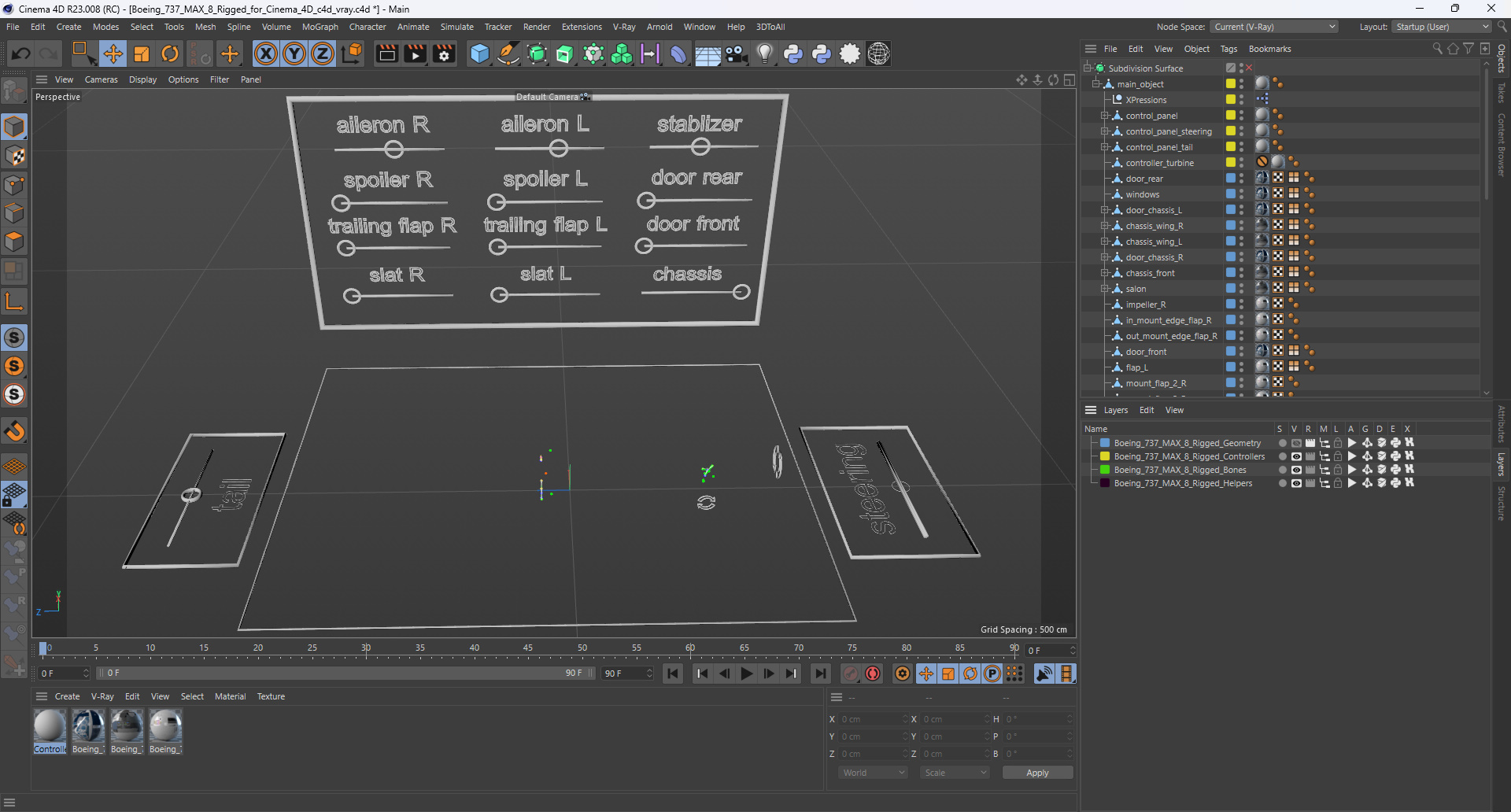The height and width of the screenshot is (812, 1511).
Task: Toggle visibility of Rigged_Controllers layer
Action: coord(1296,456)
